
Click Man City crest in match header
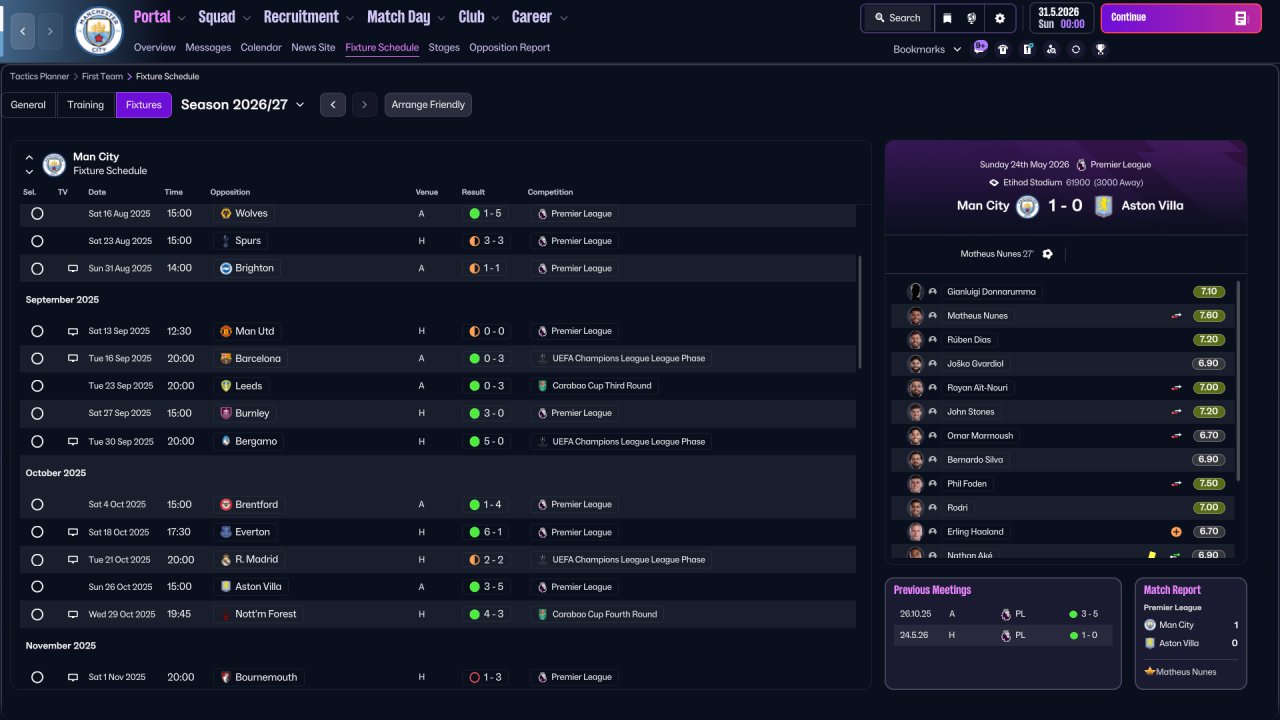tap(1027, 206)
